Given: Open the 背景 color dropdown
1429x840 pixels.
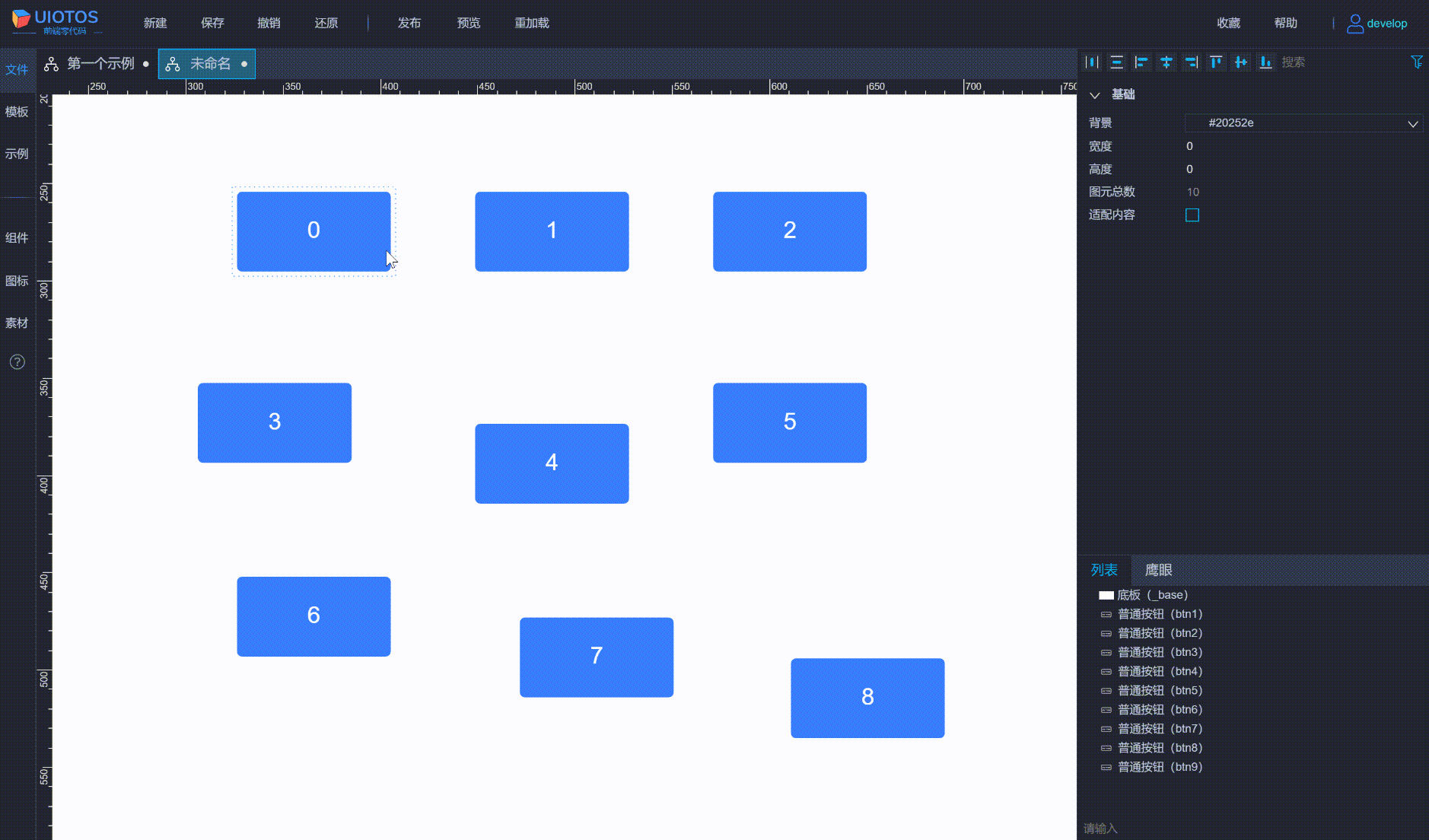Looking at the screenshot, I should point(1303,123).
